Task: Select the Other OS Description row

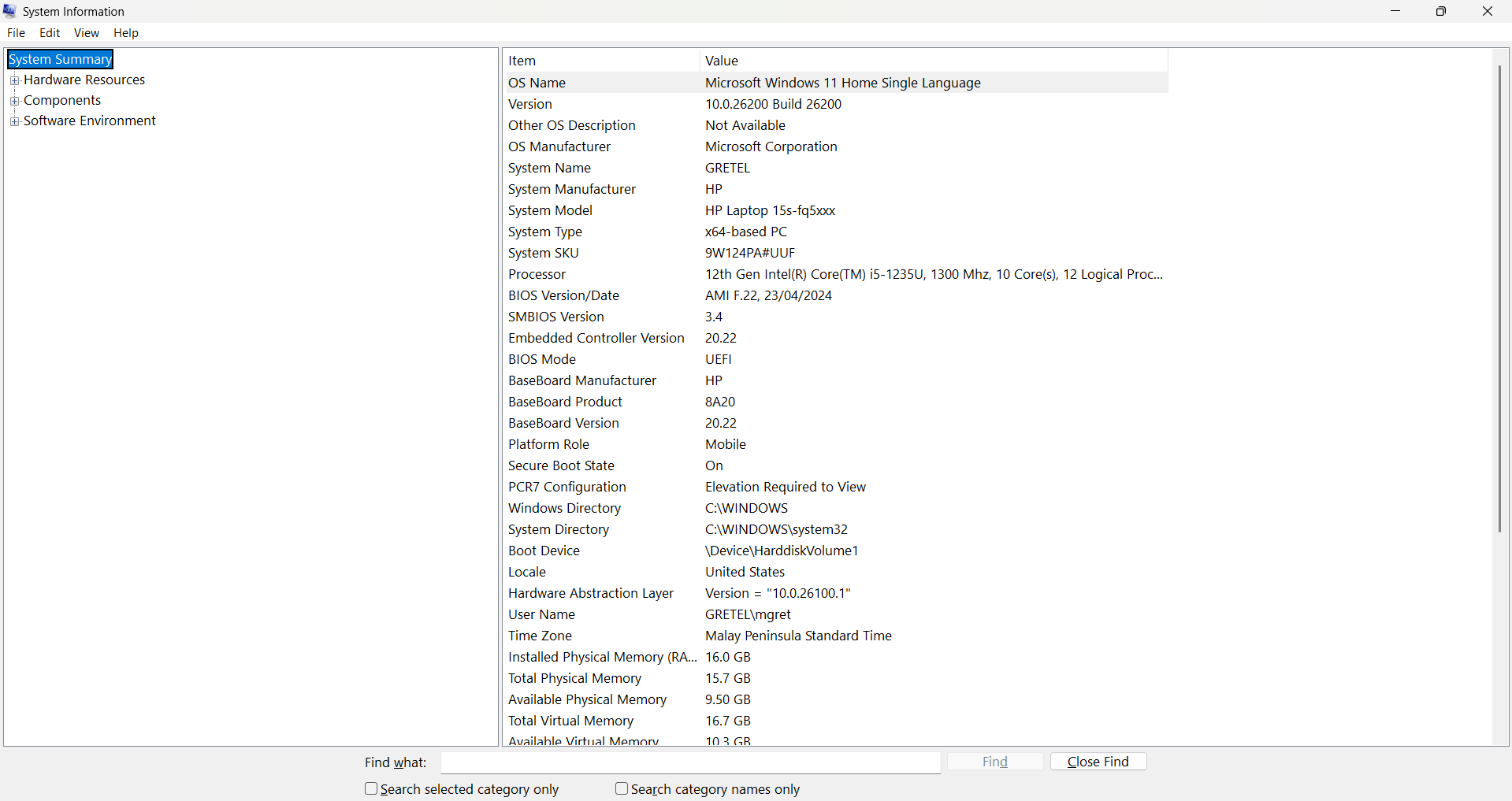Action: (835, 125)
